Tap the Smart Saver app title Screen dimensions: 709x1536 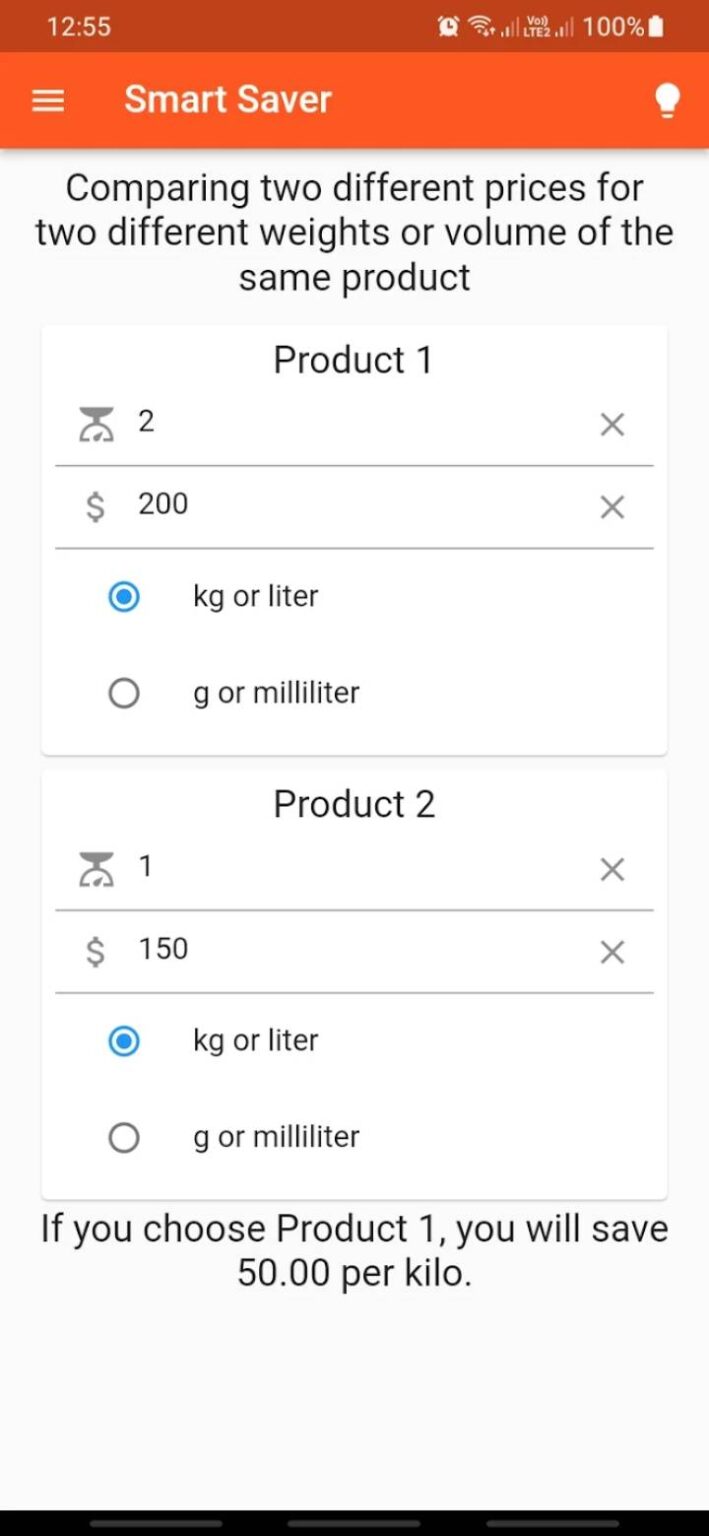(227, 100)
